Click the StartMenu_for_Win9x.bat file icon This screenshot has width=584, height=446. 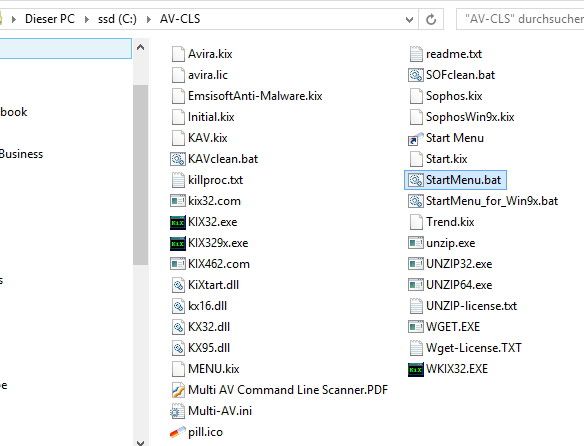[416, 201]
